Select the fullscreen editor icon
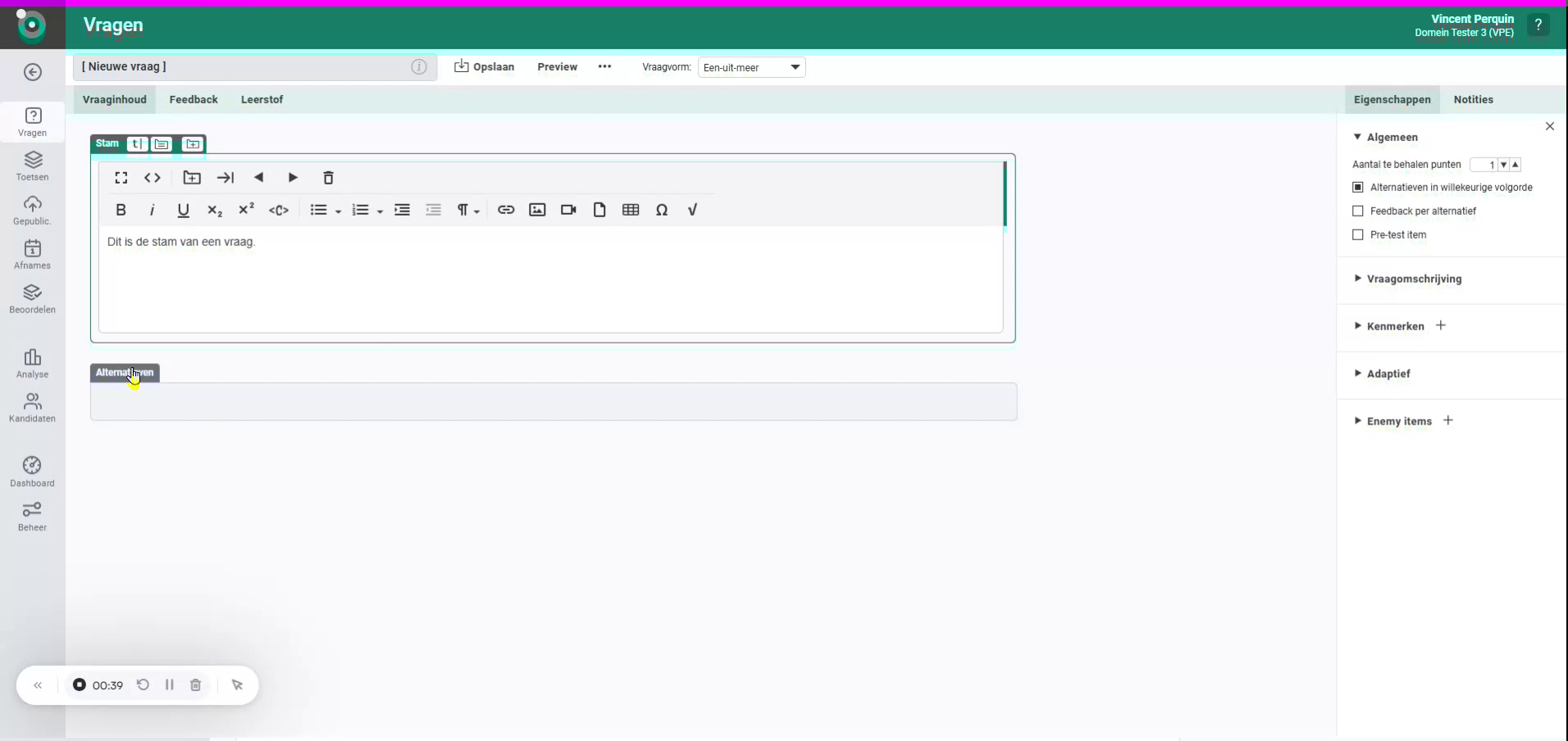 (x=121, y=178)
